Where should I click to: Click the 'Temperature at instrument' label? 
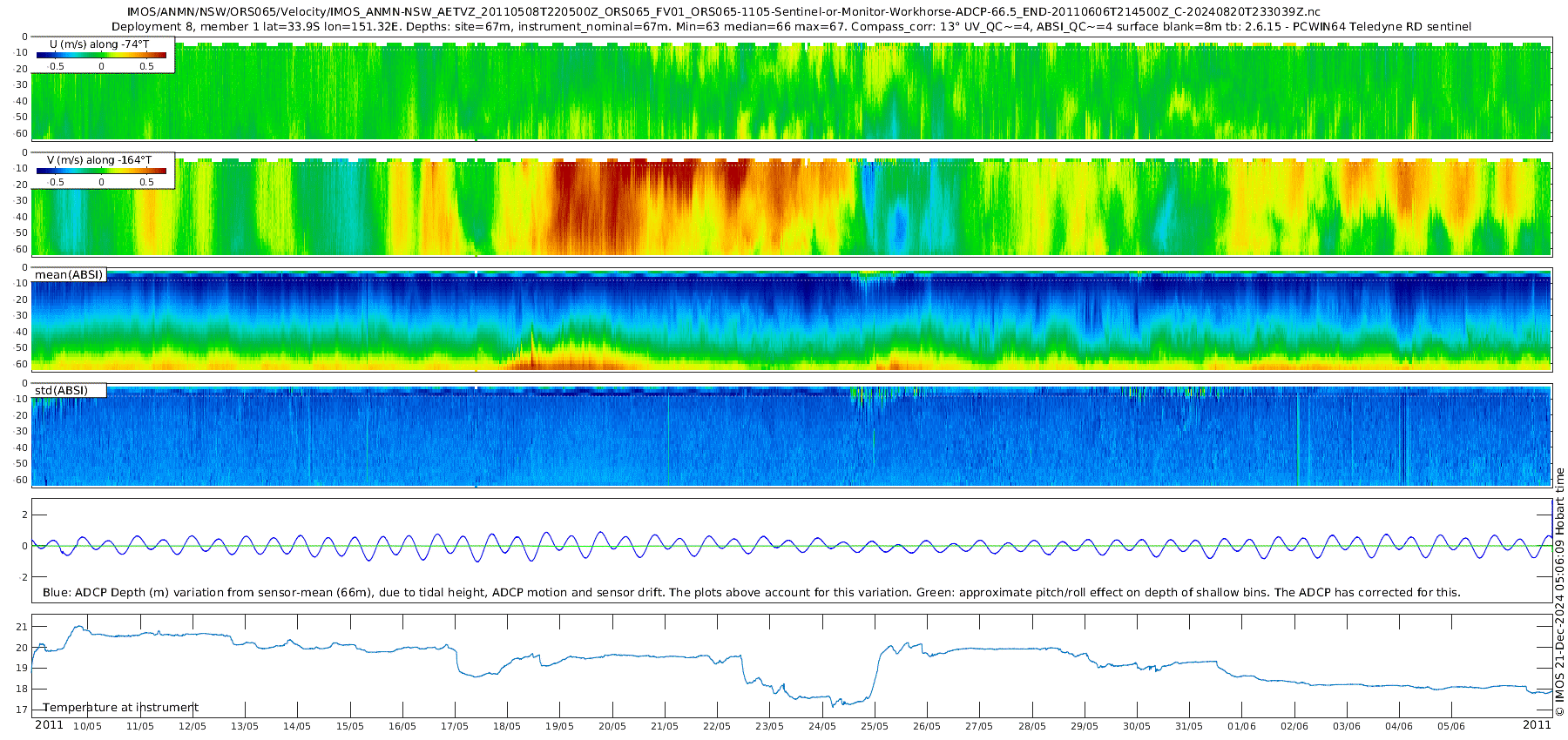click(x=120, y=708)
